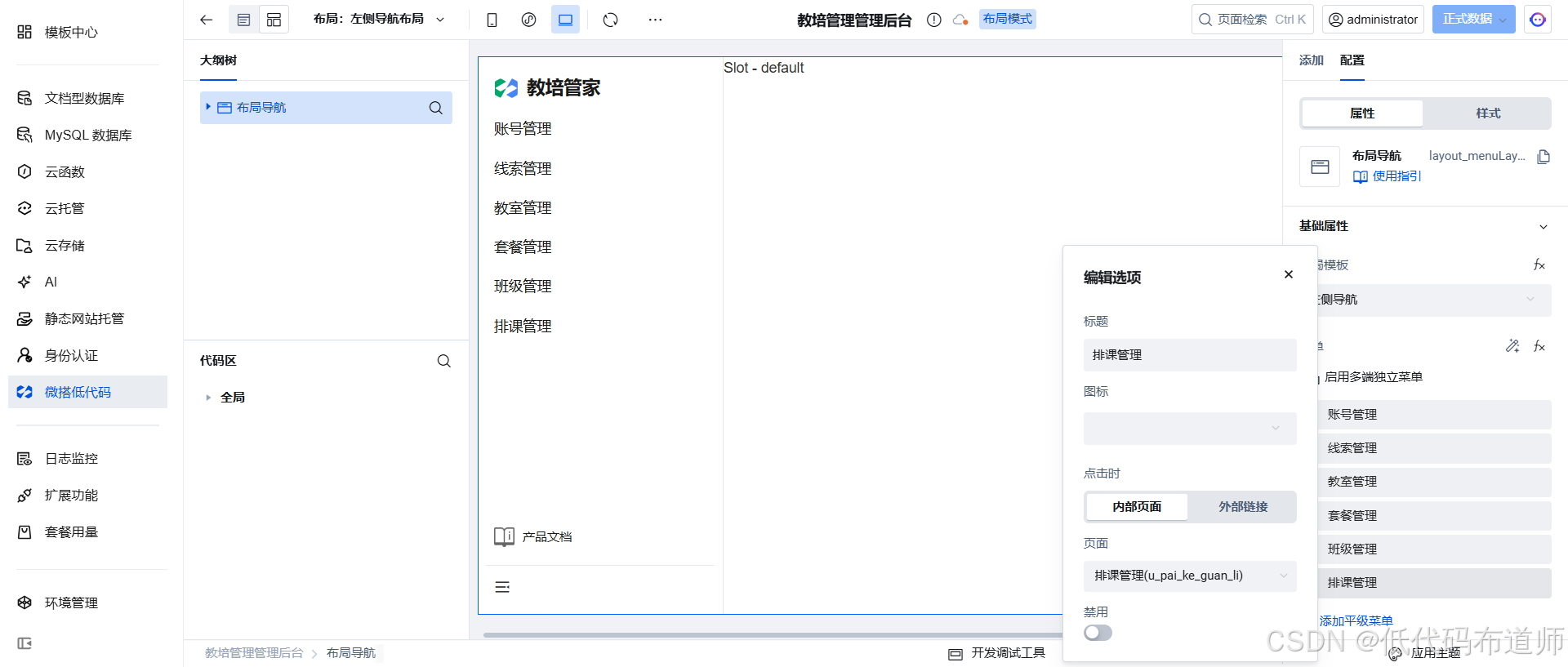Switch to the 样式 tab
Viewport: 1568px width, 667px height.
tap(1487, 113)
